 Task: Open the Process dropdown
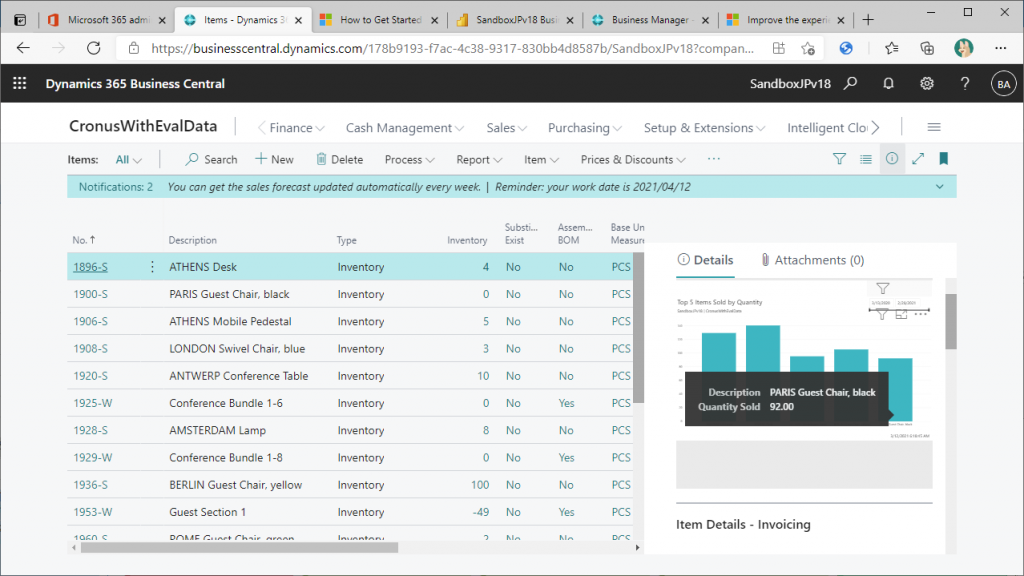pos(409,159)
